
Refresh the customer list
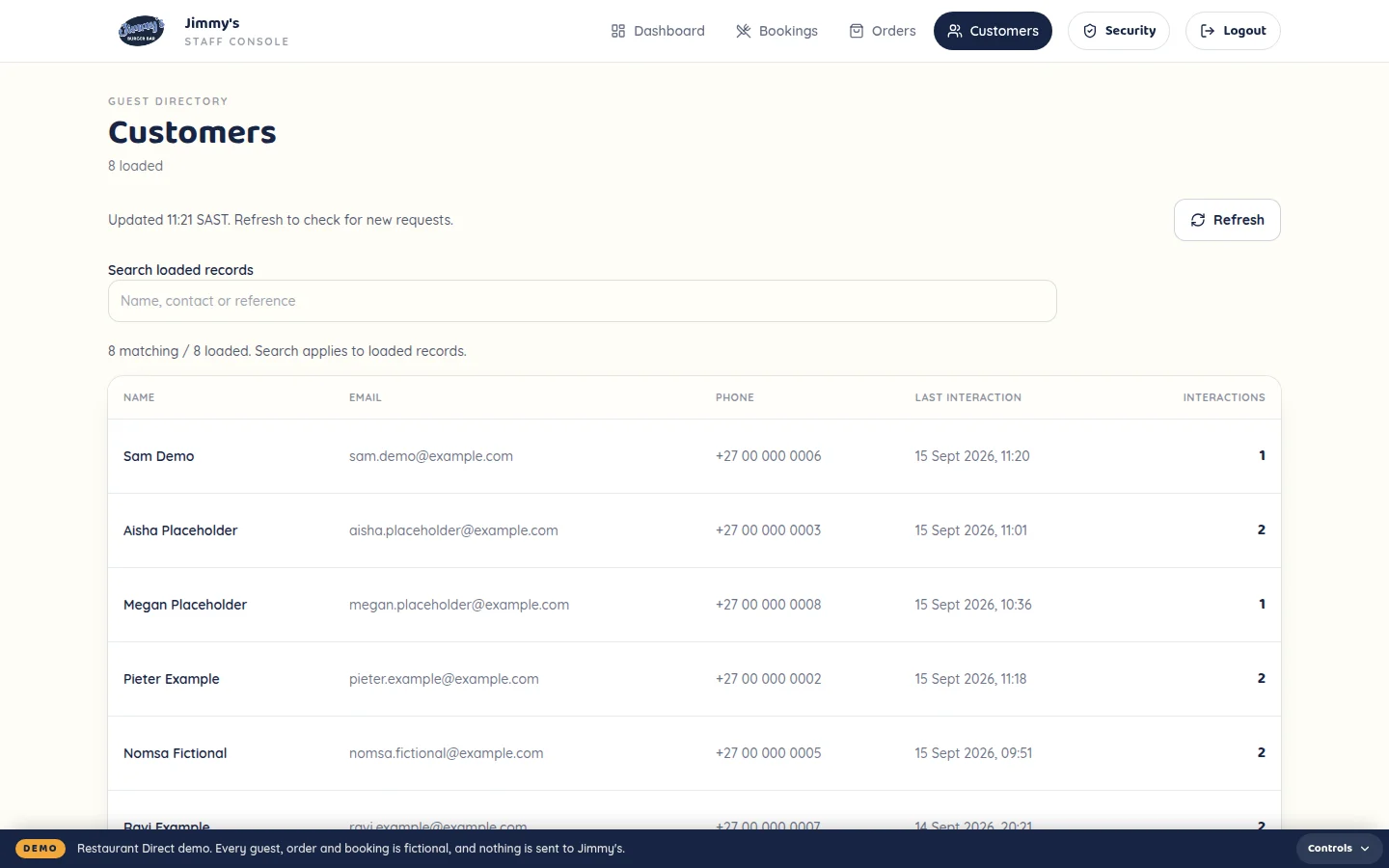click(x=1227, y=220)
